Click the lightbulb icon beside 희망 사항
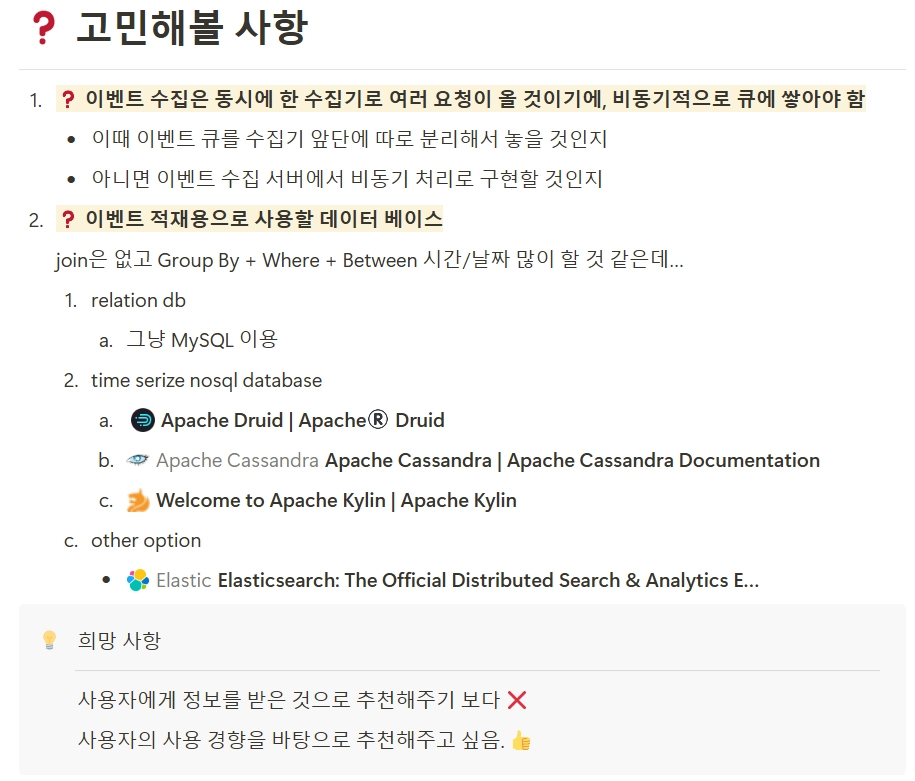 coord(50,640)
